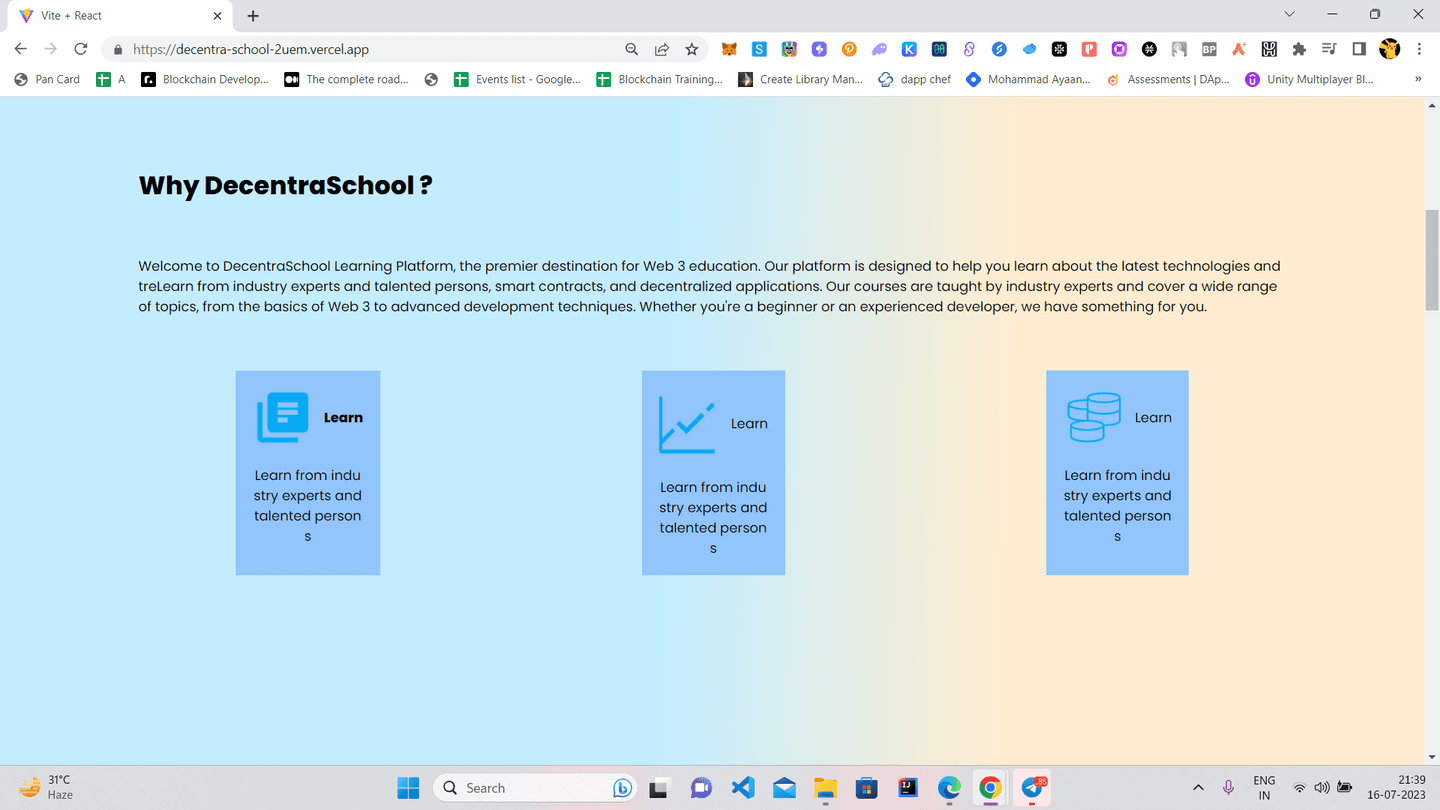Show hidden system tray icons
1440x810 pixels.
pos(1198,788)
